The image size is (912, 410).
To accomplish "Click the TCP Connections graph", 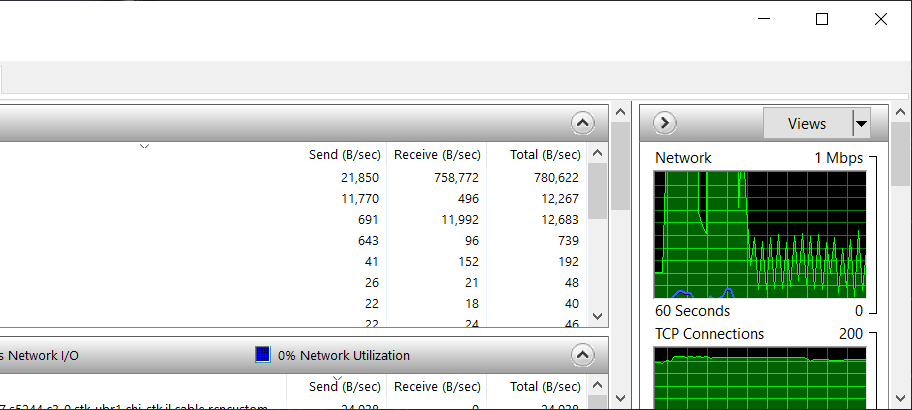I will click(760, 378).
